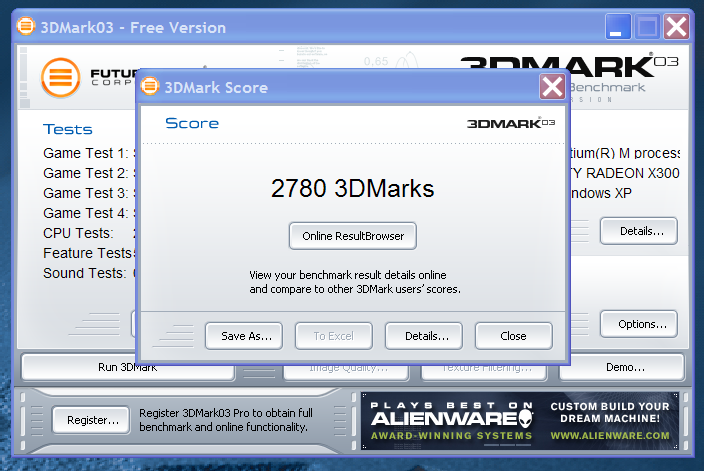
Task: Click the Game Test 1 row
Action: point(89,153)
